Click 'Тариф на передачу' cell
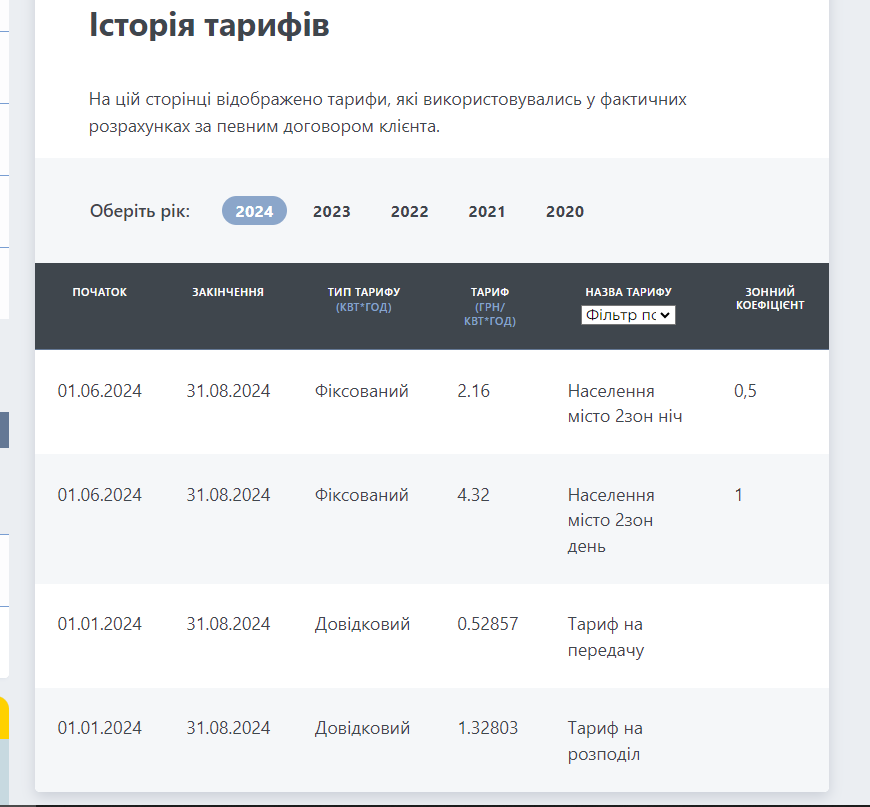870x807 pixels. pos(606,637)
